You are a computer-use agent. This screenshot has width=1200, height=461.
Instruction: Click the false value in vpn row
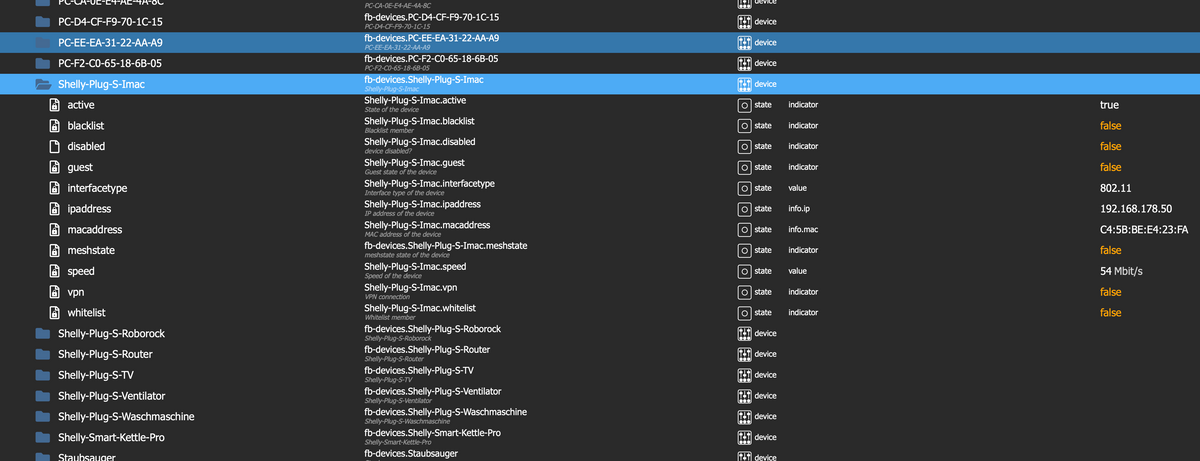tap(1110, 292)
